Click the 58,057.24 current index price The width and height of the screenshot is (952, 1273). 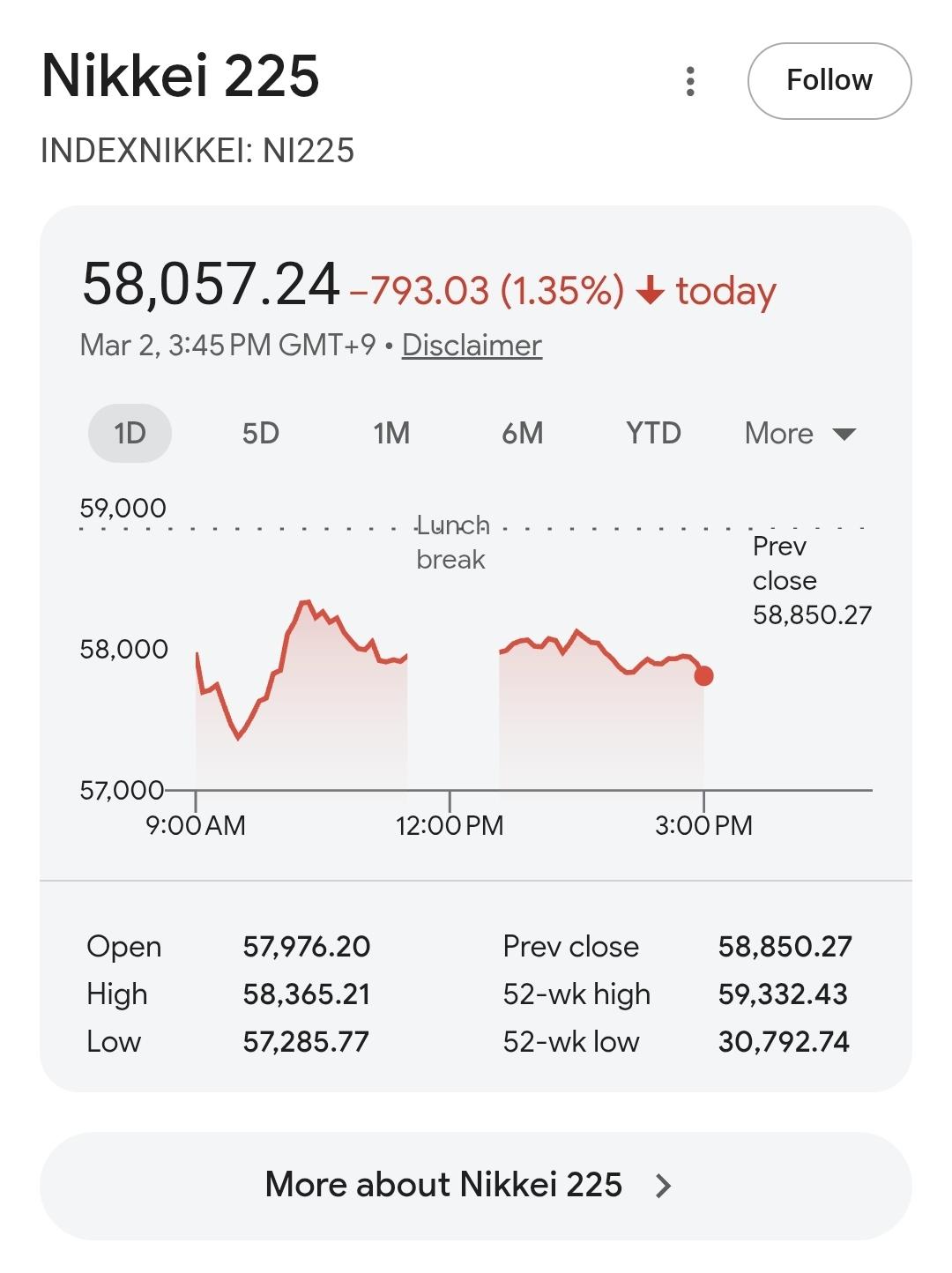click(x=210, y=285)
